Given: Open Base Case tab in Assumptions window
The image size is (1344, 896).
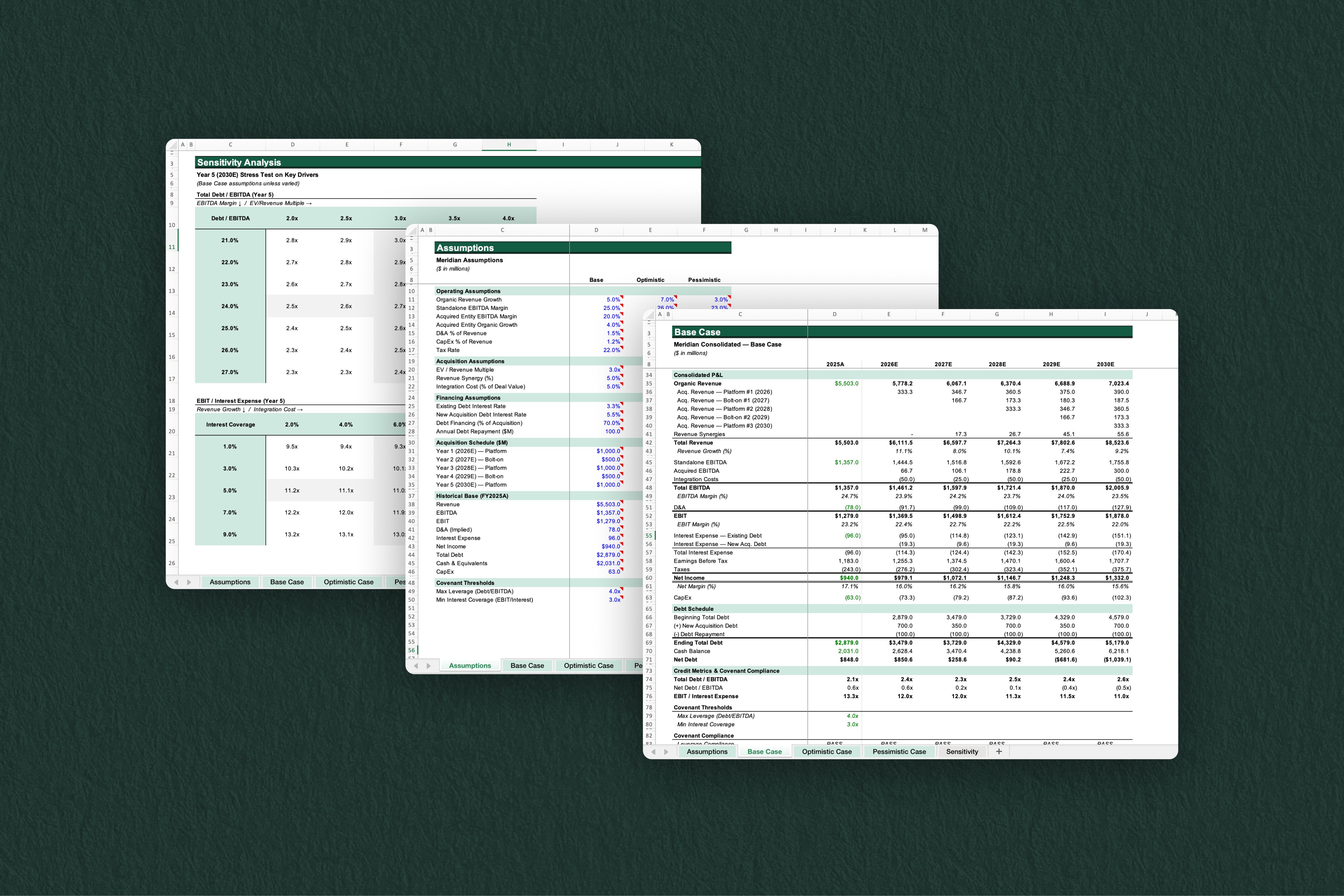Looking at the screenshot, I should (527, 666).
